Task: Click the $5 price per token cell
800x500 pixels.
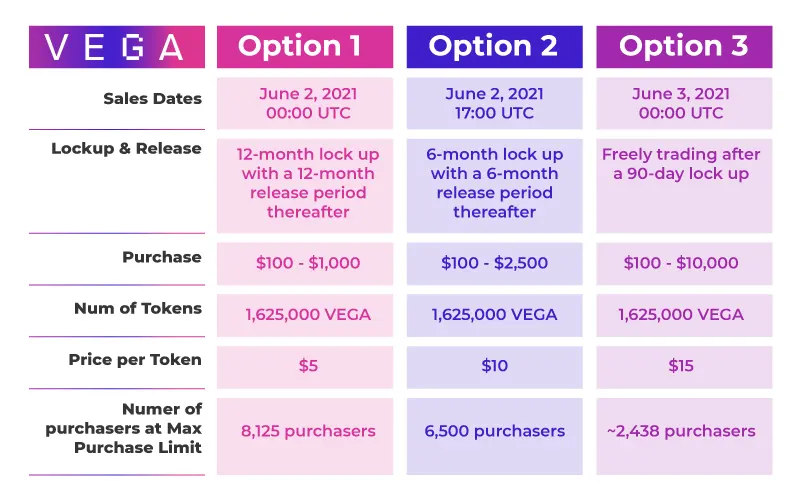Action: (305, 367)
